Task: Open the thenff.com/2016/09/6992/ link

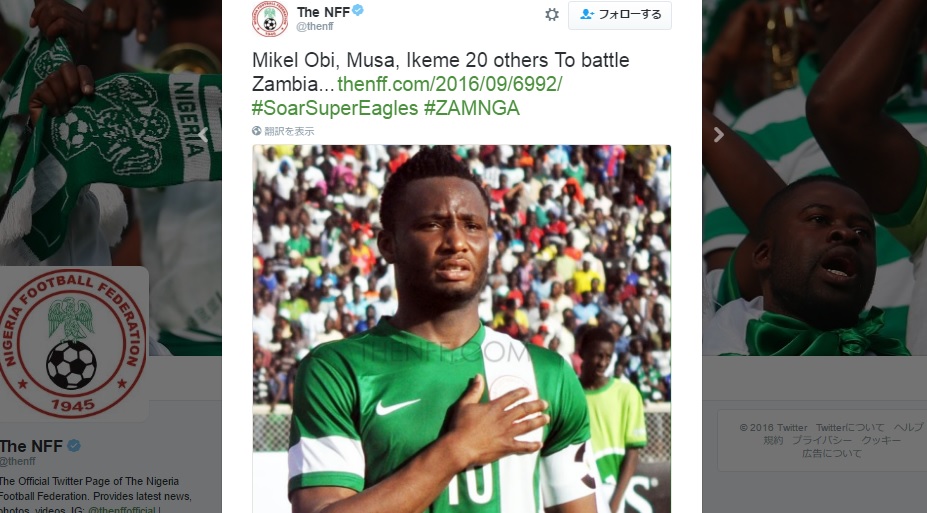Action: [x=449, y=84]
